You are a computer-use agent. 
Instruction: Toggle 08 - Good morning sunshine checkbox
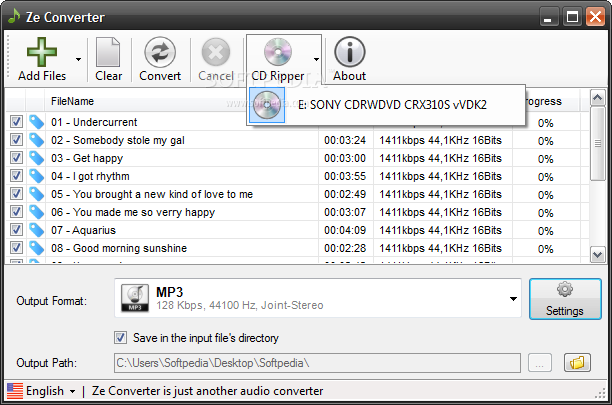point(16,247)
